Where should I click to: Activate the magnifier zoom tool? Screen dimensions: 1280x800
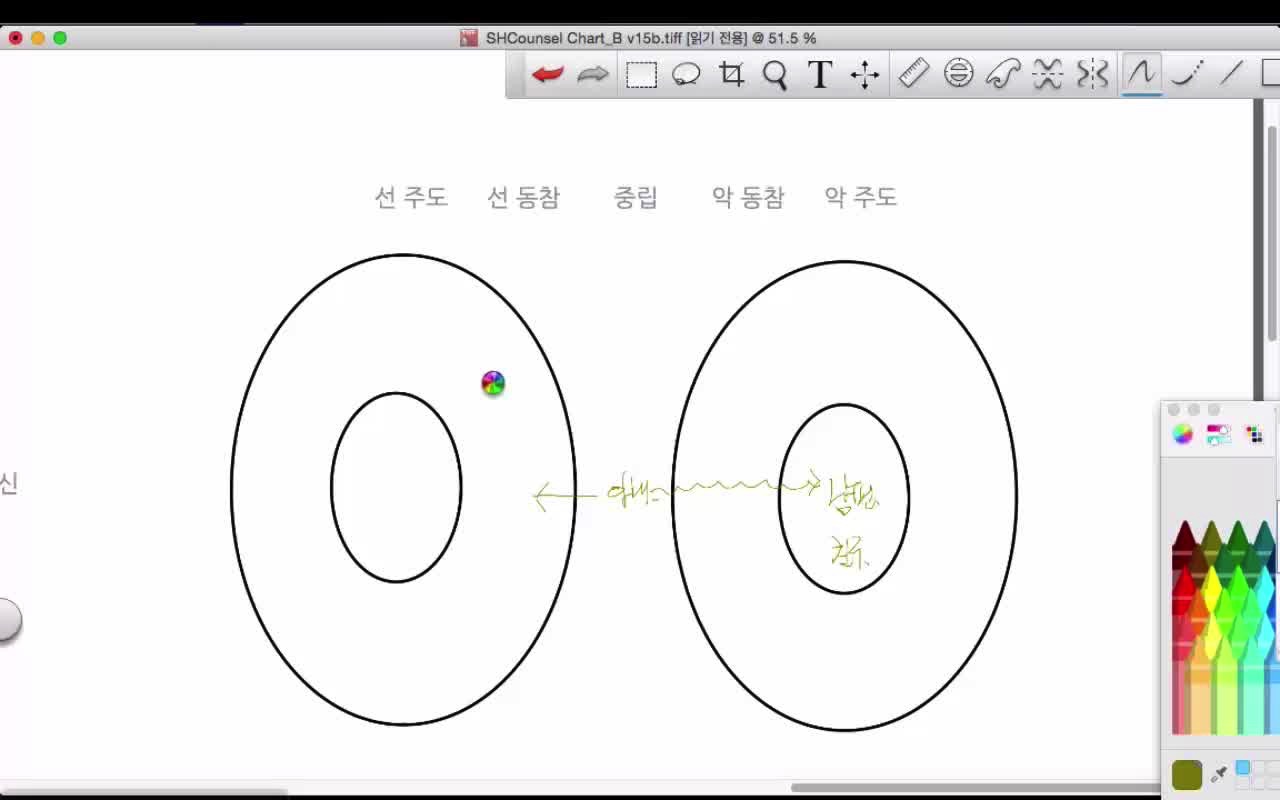tap(775, 75)
